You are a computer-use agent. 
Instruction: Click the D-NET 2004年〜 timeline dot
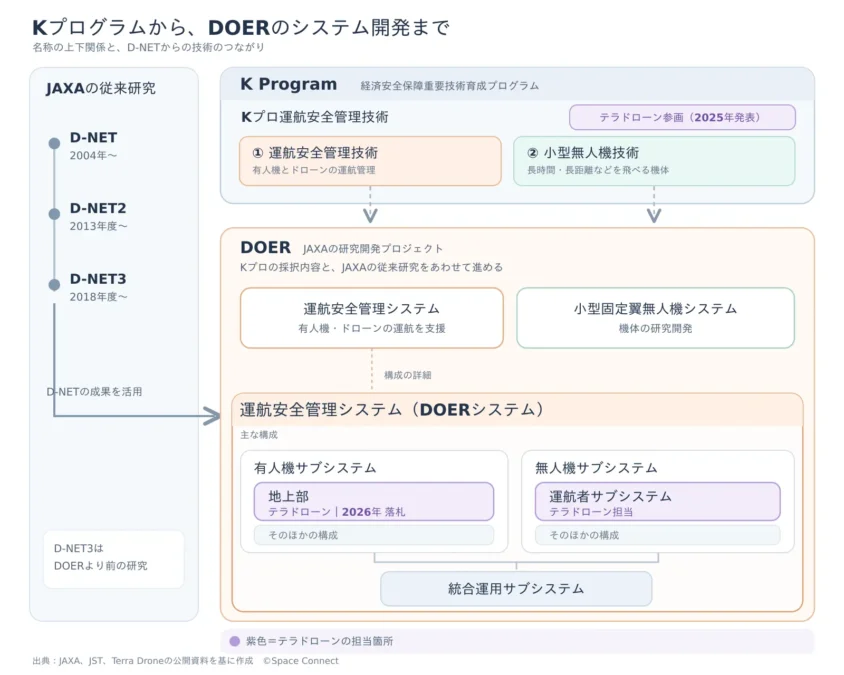click(x=54, y=143)
